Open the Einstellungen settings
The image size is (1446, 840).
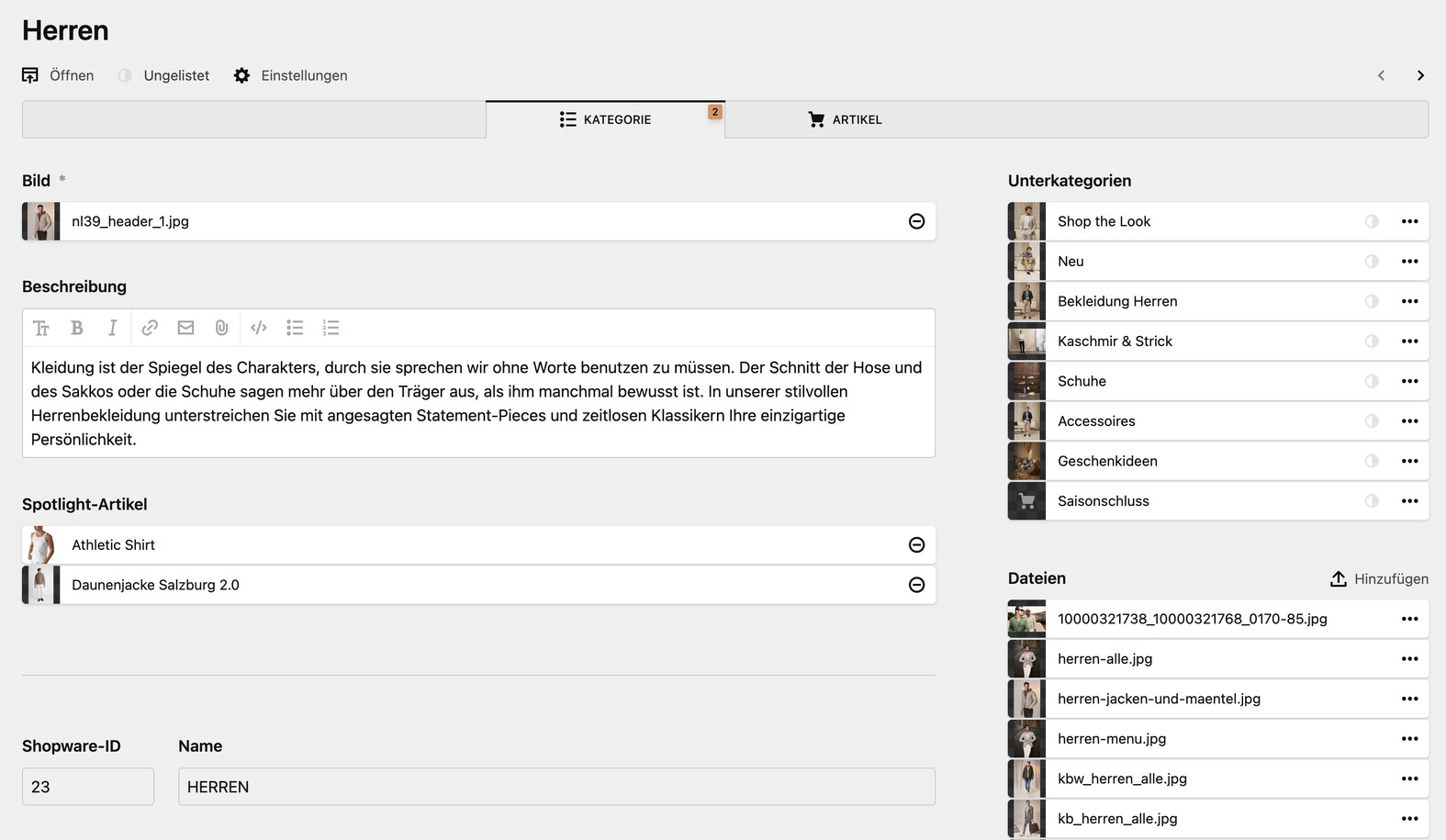(x=291, y=75)
